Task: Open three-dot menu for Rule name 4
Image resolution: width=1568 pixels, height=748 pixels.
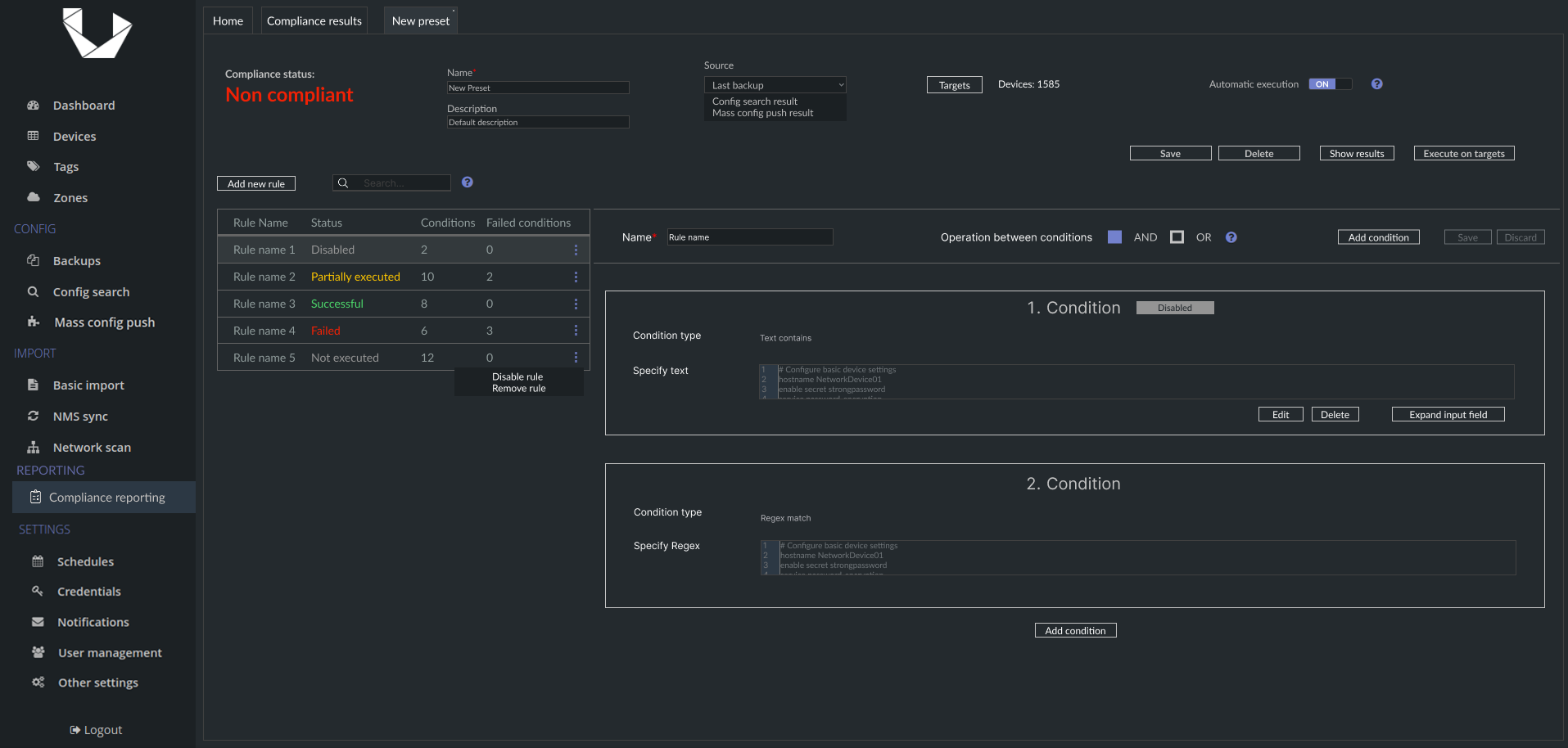Action: [x=576, y=331]
